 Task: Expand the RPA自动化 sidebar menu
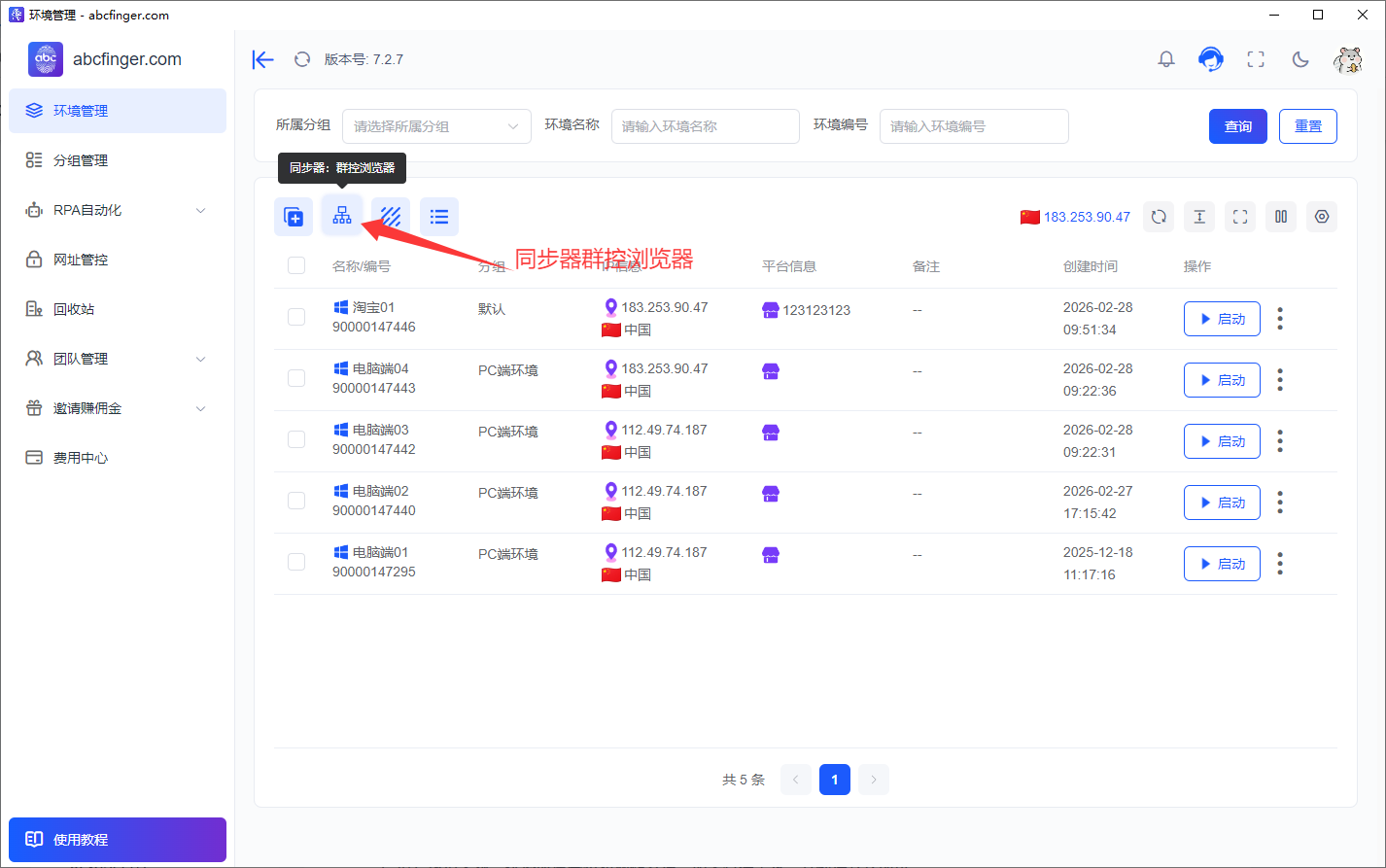click(x=118, y=210)
